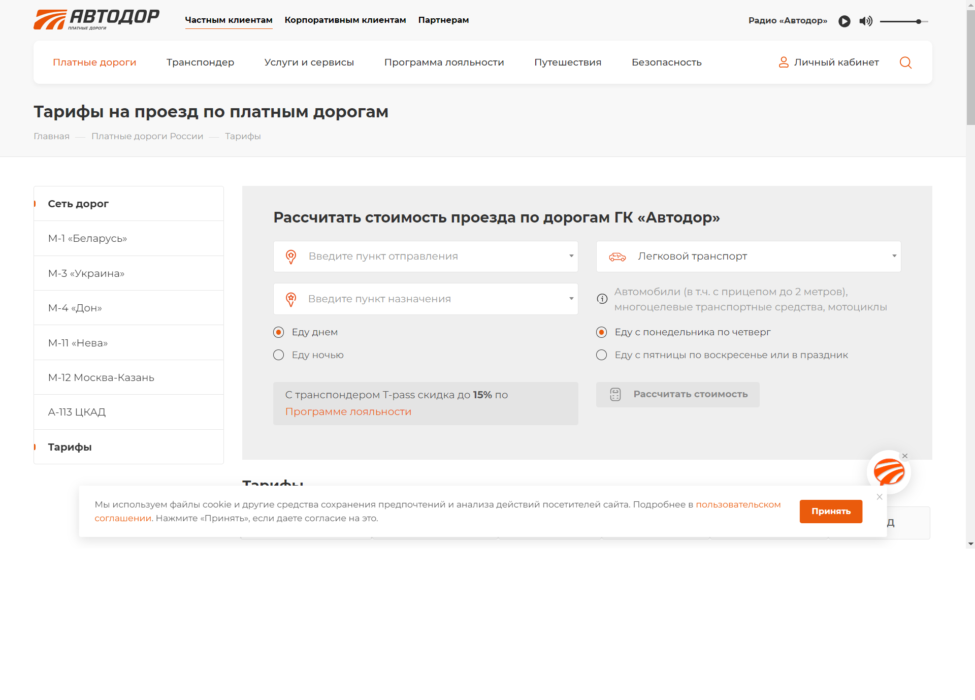This screenshot has height=700, width=975.
Task: Click the speaker icon near the radio player
Action: (866, 19)
